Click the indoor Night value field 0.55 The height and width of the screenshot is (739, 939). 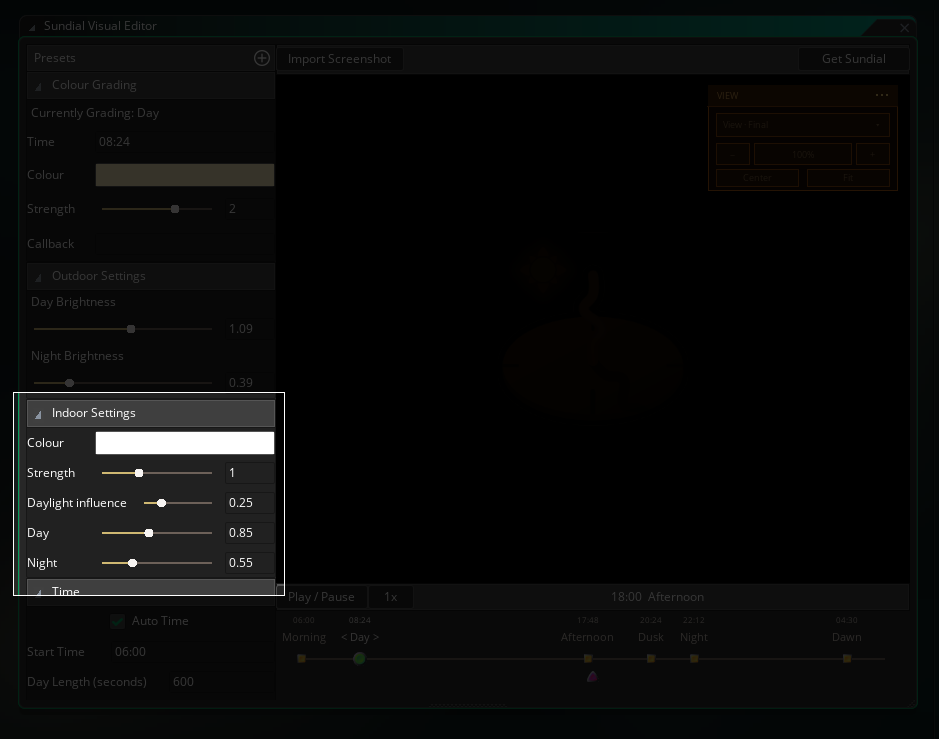(250, 563)
